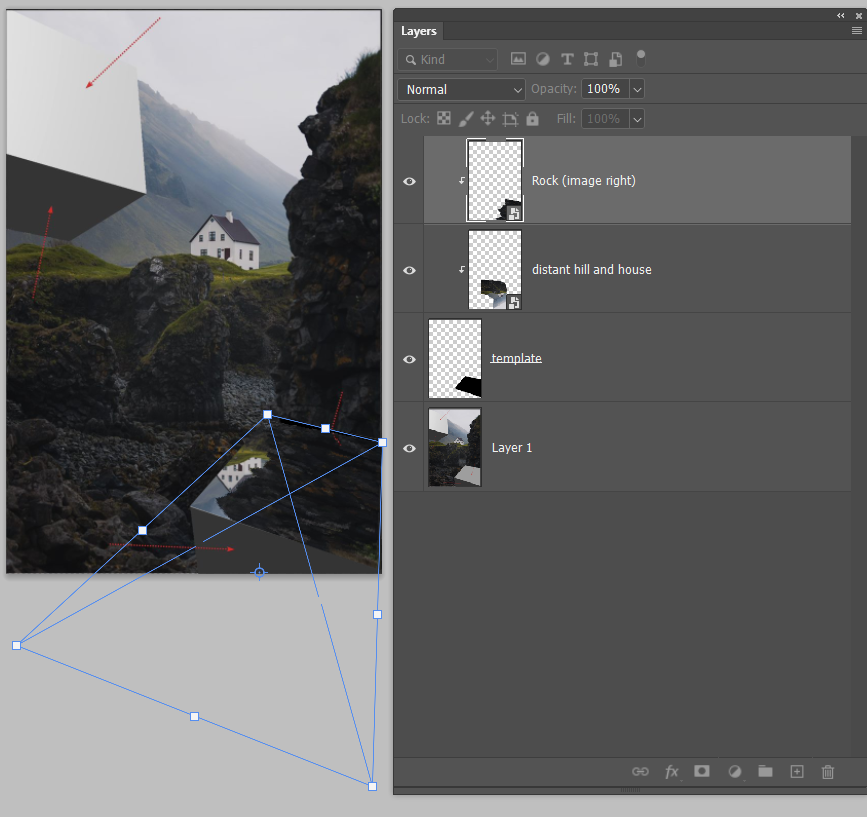Add a layer mask to the selected layer

pos(702,771)
